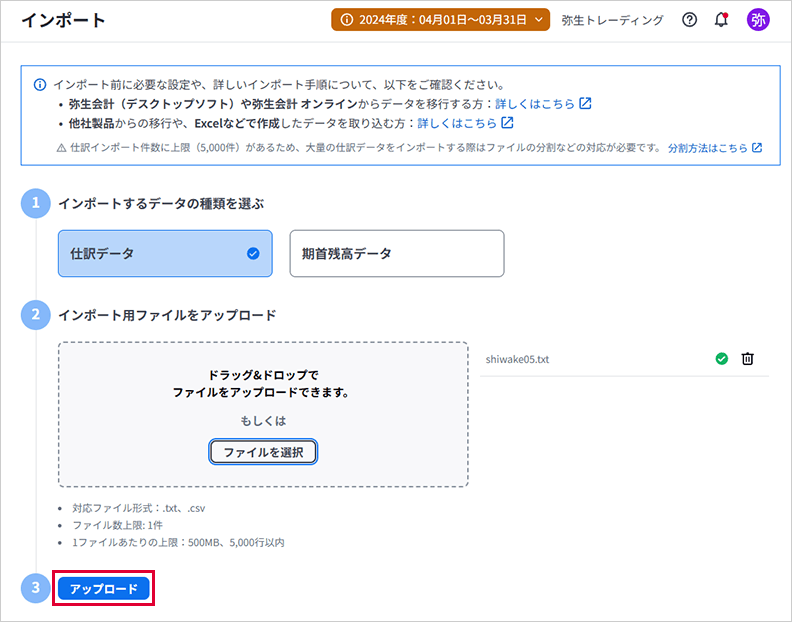
Task: Open 詳しくはこちら link for 弥生会計 migration
Action: pyautogui.click(x=535, y=103)
